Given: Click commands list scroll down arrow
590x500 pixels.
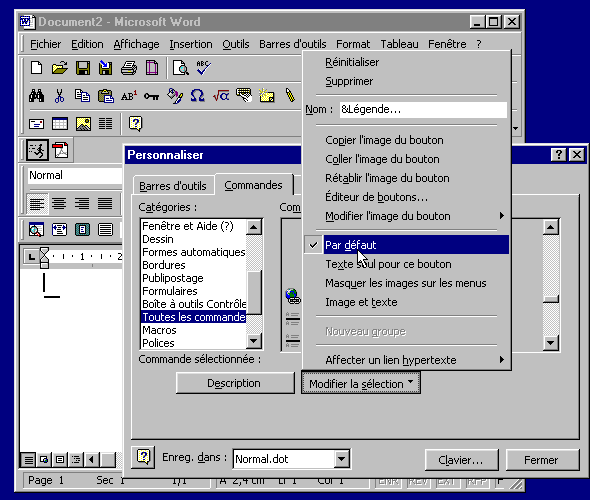Looking at the screenshot, I should click(x=551, y=342).
